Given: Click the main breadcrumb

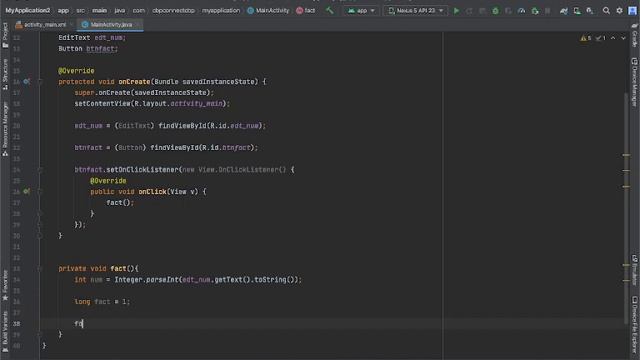Looking at the screenshot, I should tap(99, 11).
